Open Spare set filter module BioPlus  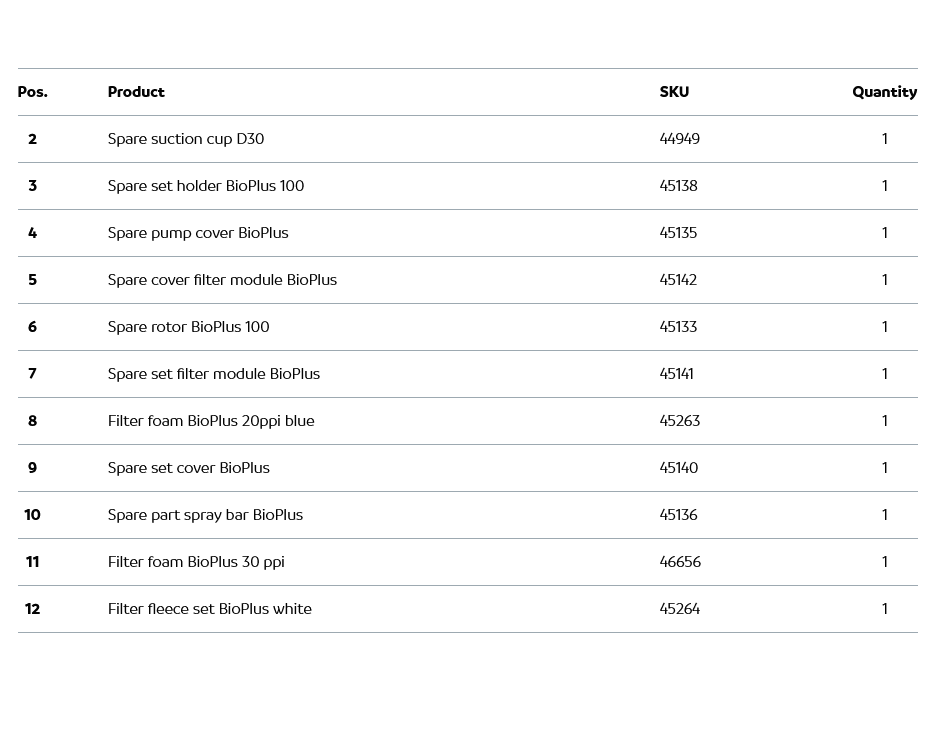[x=214, y=374]
